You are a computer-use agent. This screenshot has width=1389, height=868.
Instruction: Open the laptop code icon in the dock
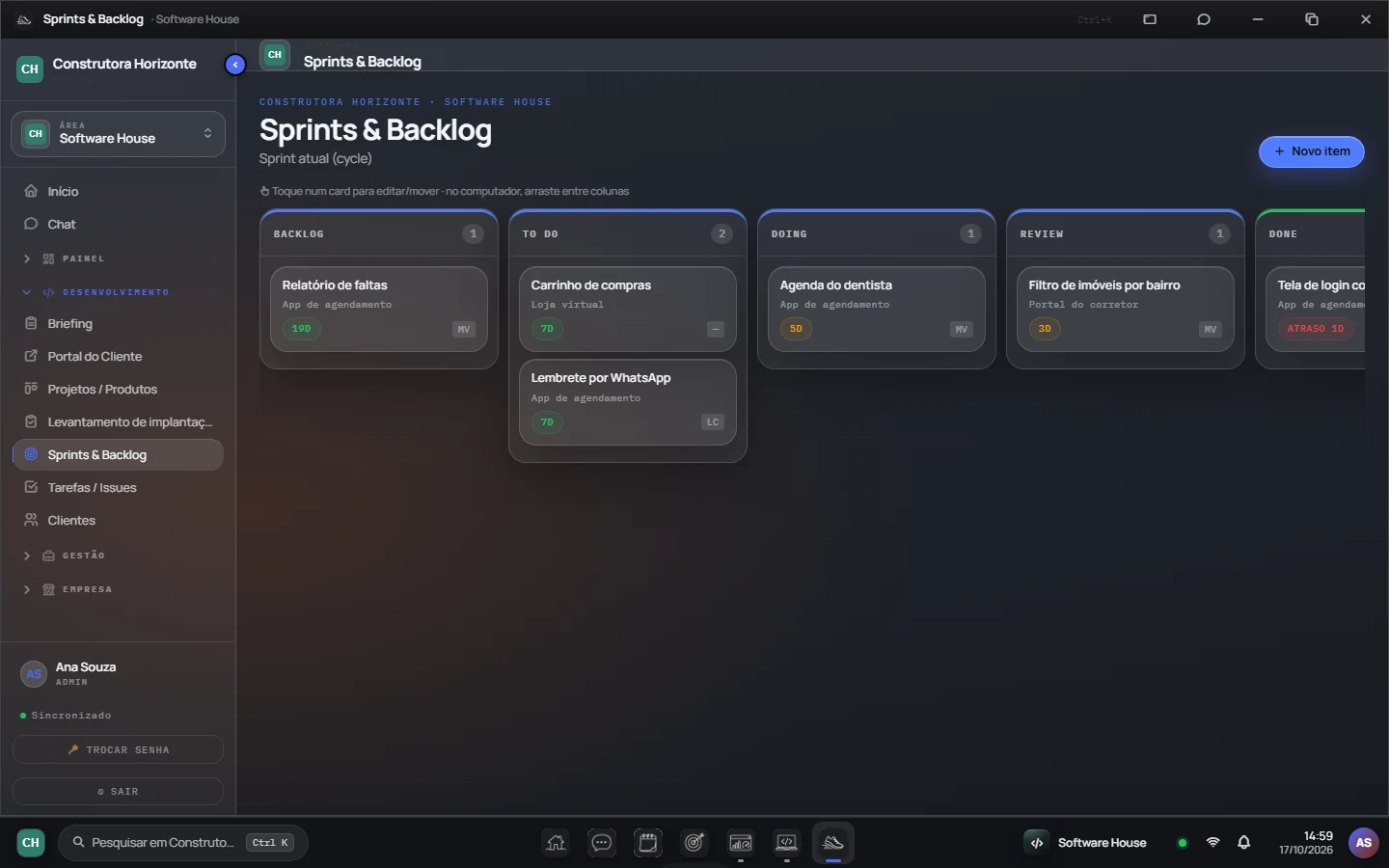787,843
